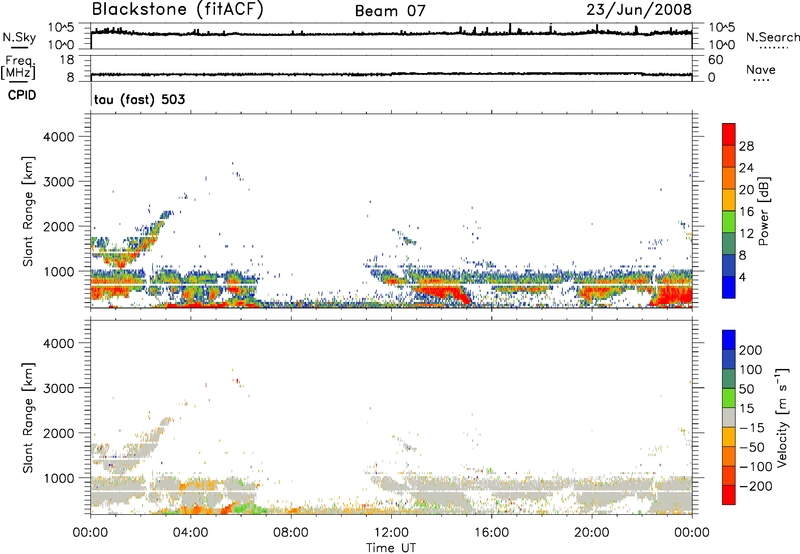Click the 'Nave' legend label
This screenshot has height=554, width=800.
[x=760, y=69]
